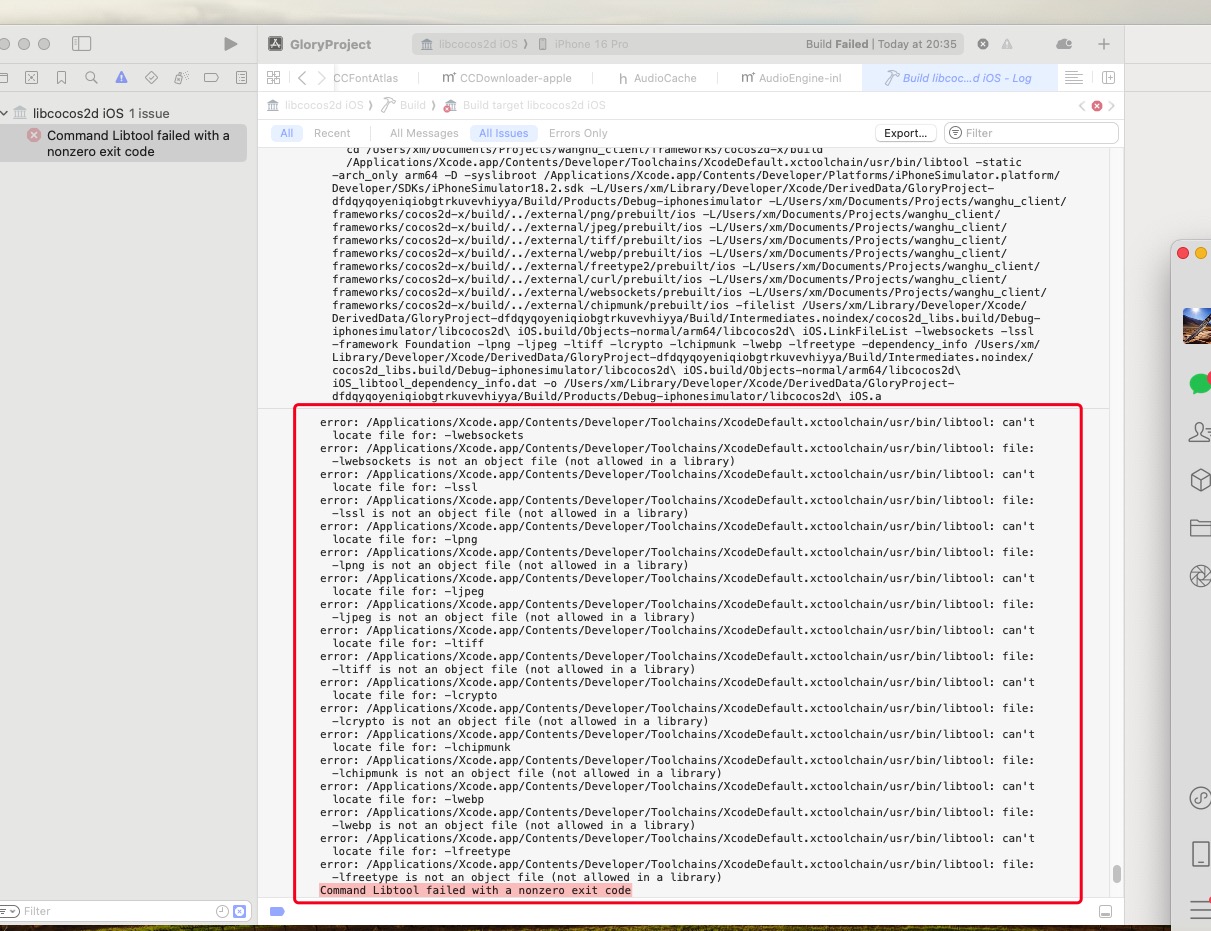Click the cube icon in right window
1211x931 pixels.
tap(1200, 481)
